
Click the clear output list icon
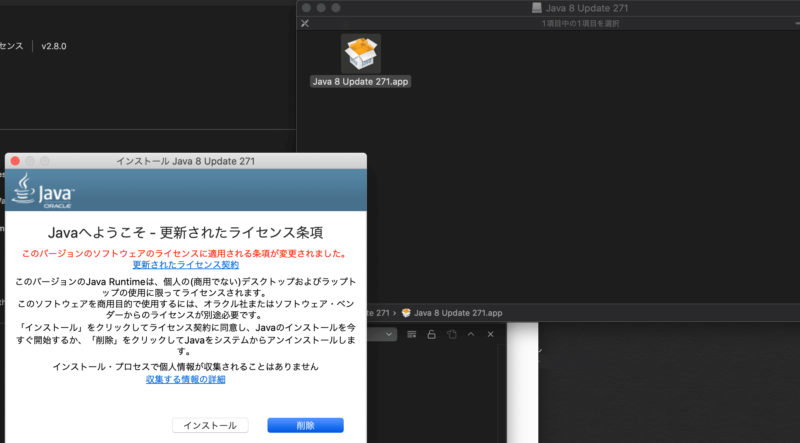pyautogui.click(x=412, y=334)
